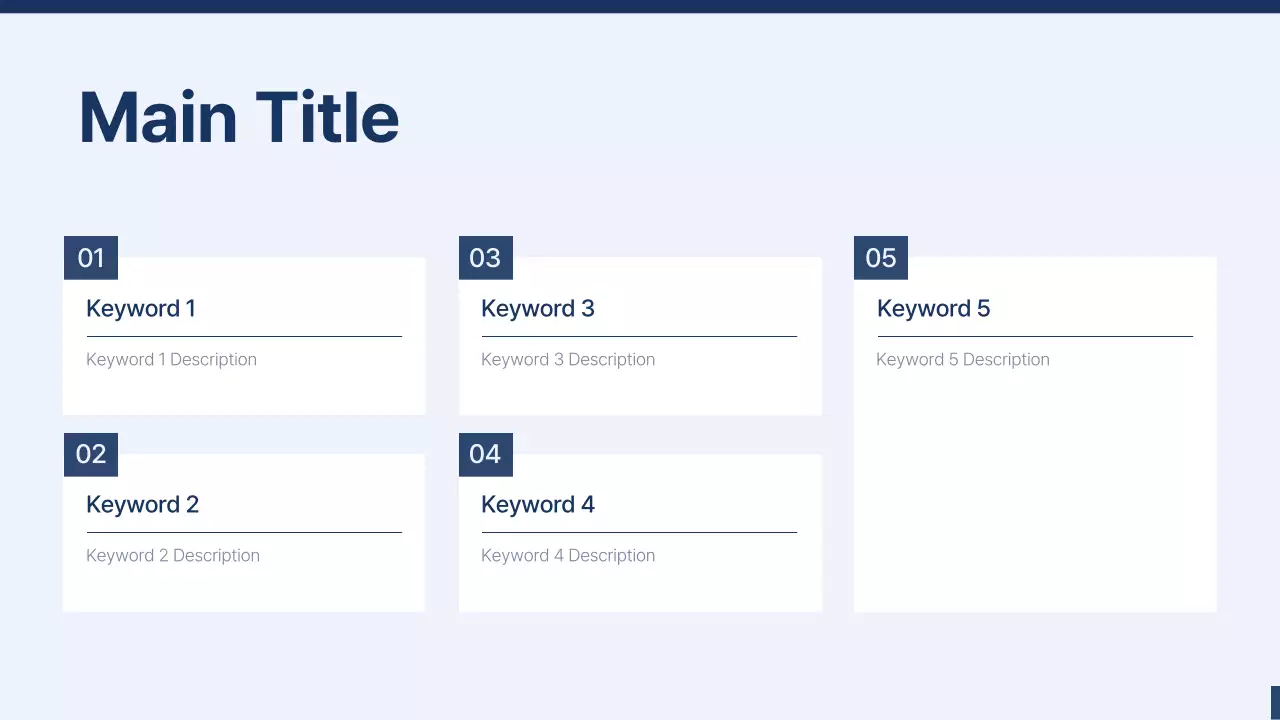
Task: Click the Keyword 1 Description text
Action: [171, 359]
